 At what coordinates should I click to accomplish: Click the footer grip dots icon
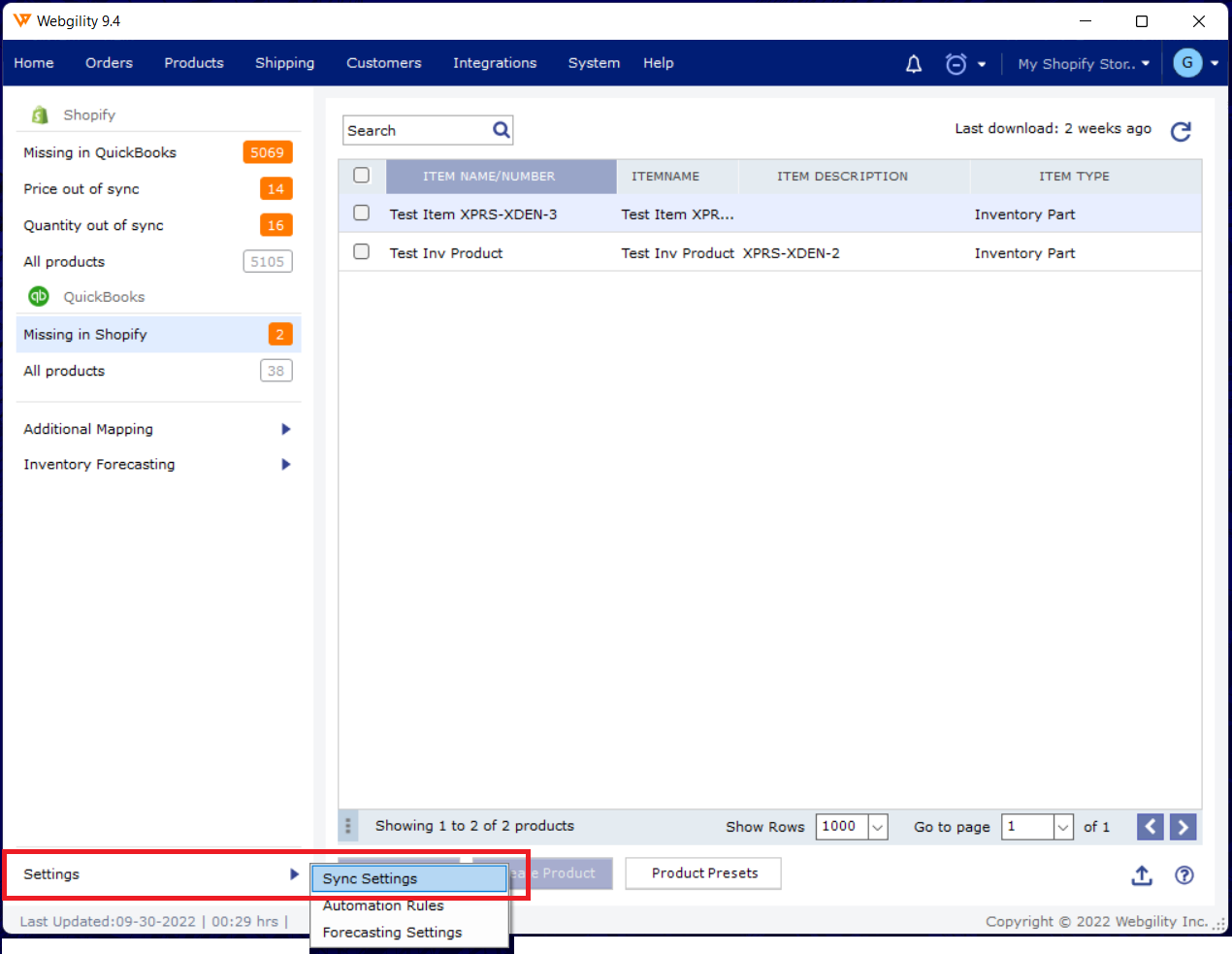pos(347,827)
